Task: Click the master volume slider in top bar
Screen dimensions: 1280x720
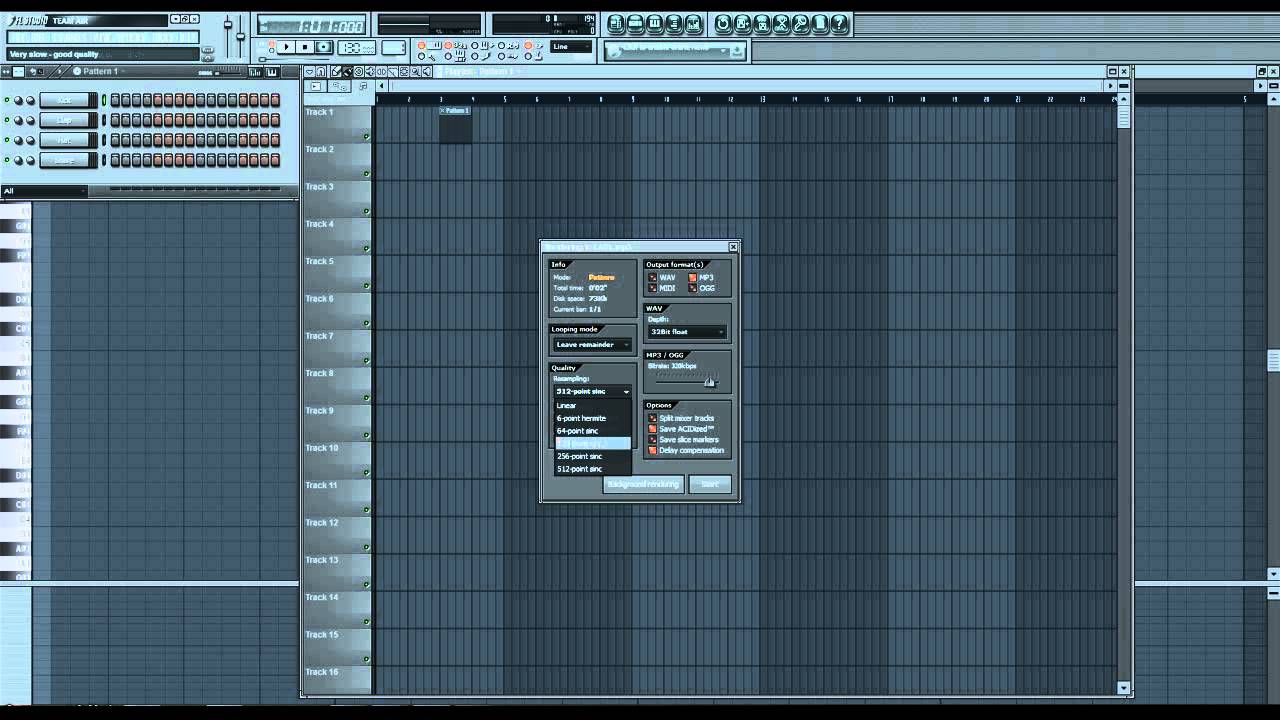Action: pos(228,25)
